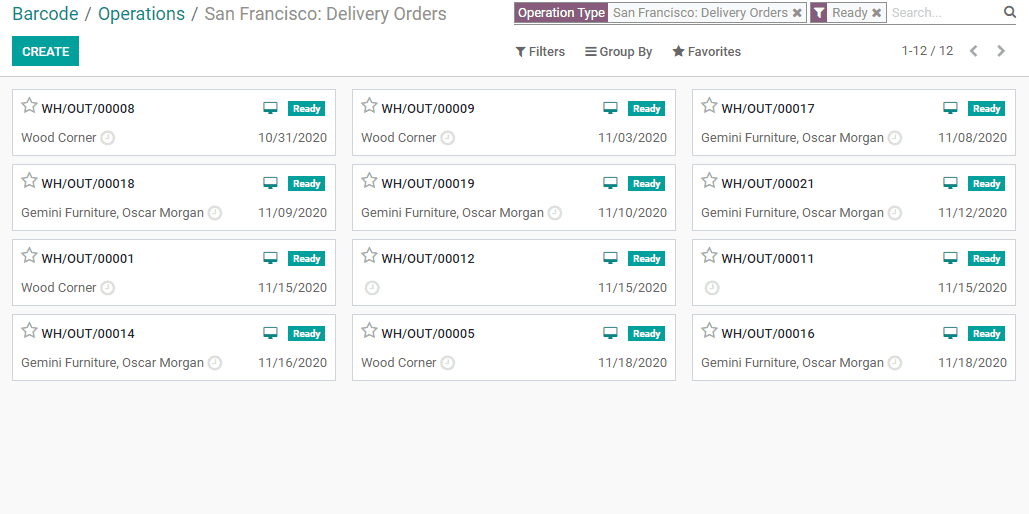Create a new delivery order
This screenshot has height=514, width=1029.
45,51
